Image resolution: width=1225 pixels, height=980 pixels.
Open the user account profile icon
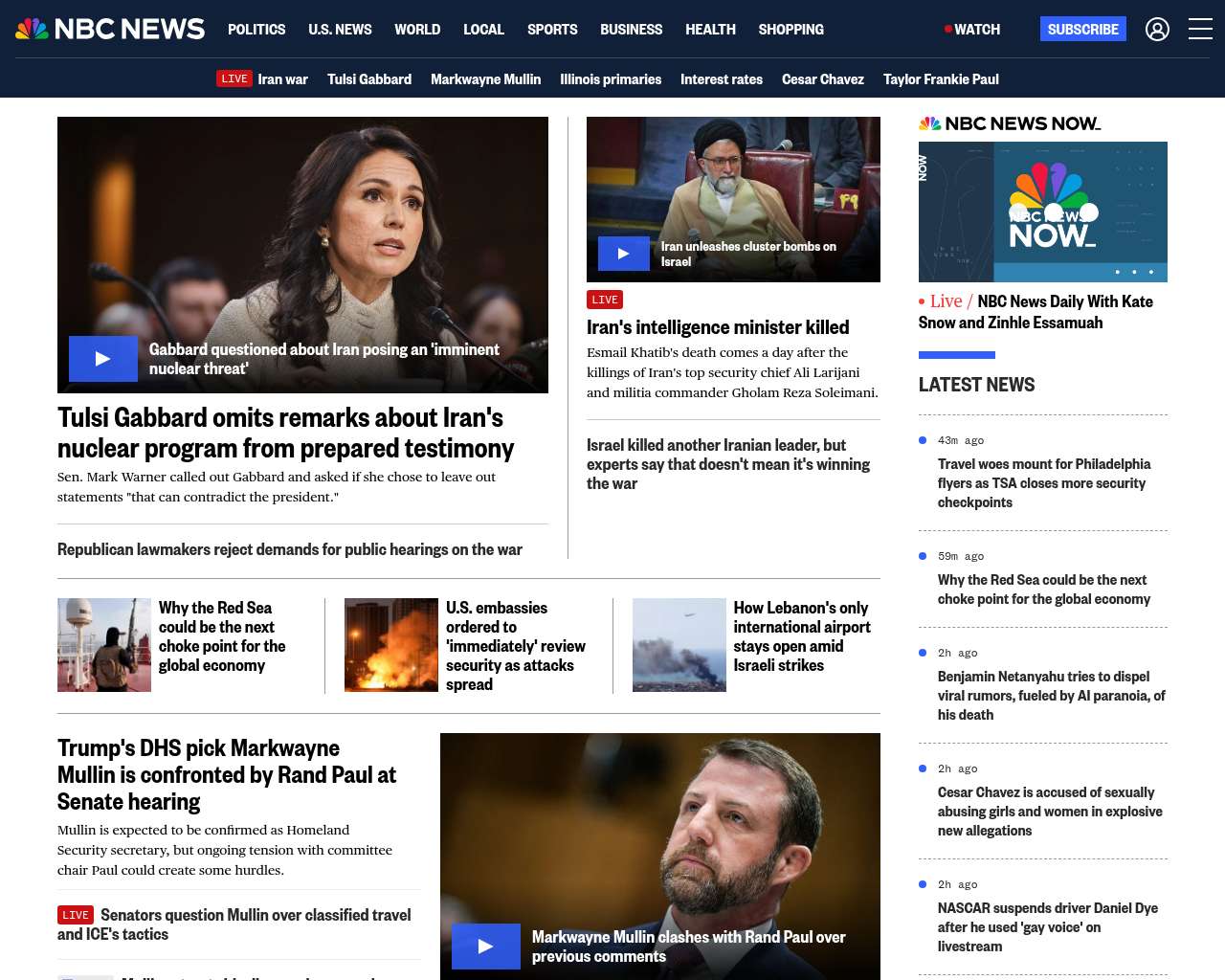click(1157, 30)
